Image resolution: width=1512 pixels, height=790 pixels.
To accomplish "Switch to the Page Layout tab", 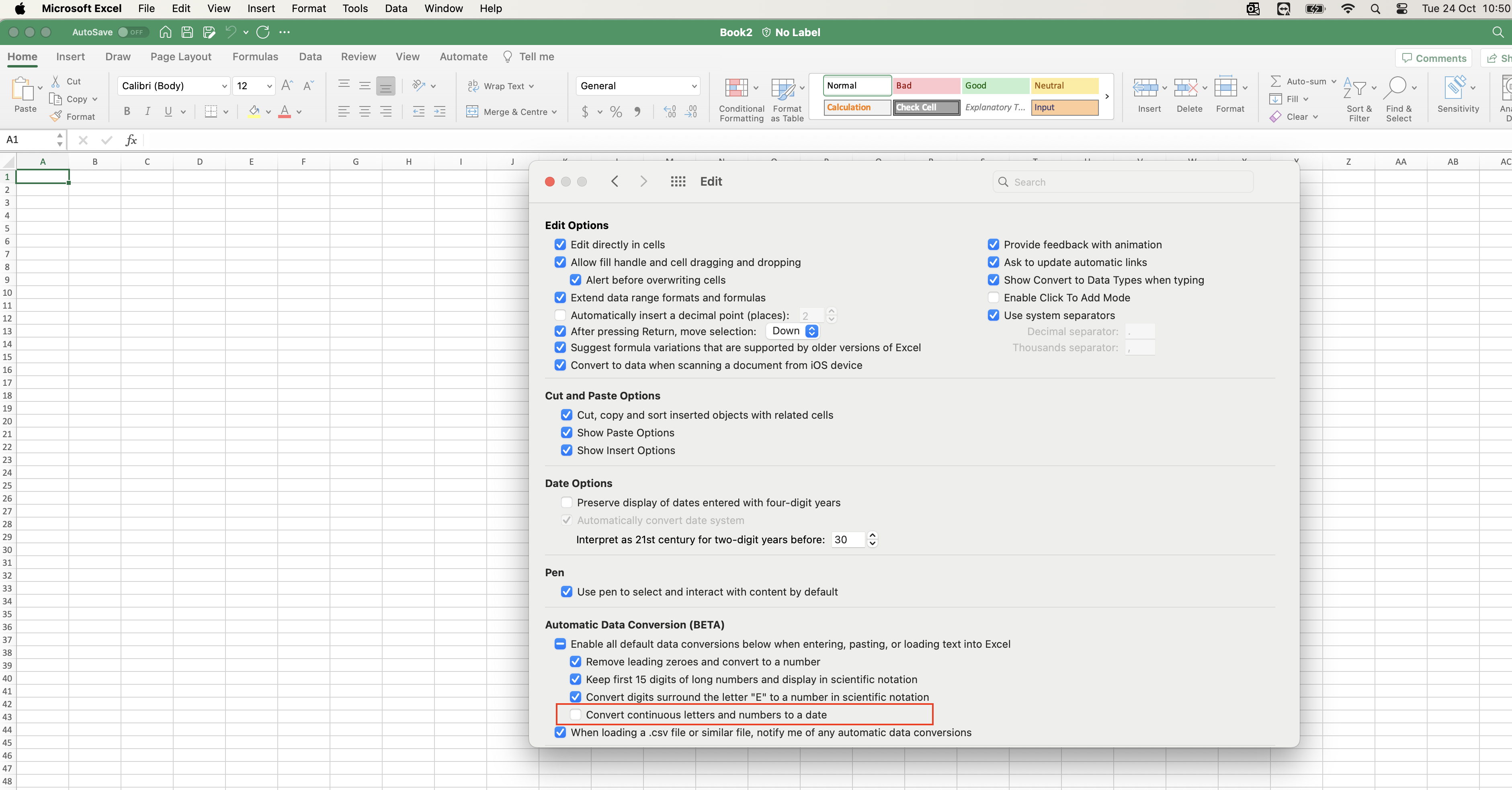I will [181, 57].
